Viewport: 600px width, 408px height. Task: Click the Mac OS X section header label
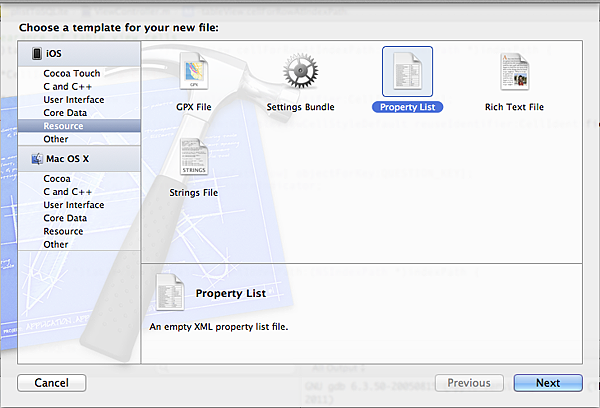coord(68,159)
